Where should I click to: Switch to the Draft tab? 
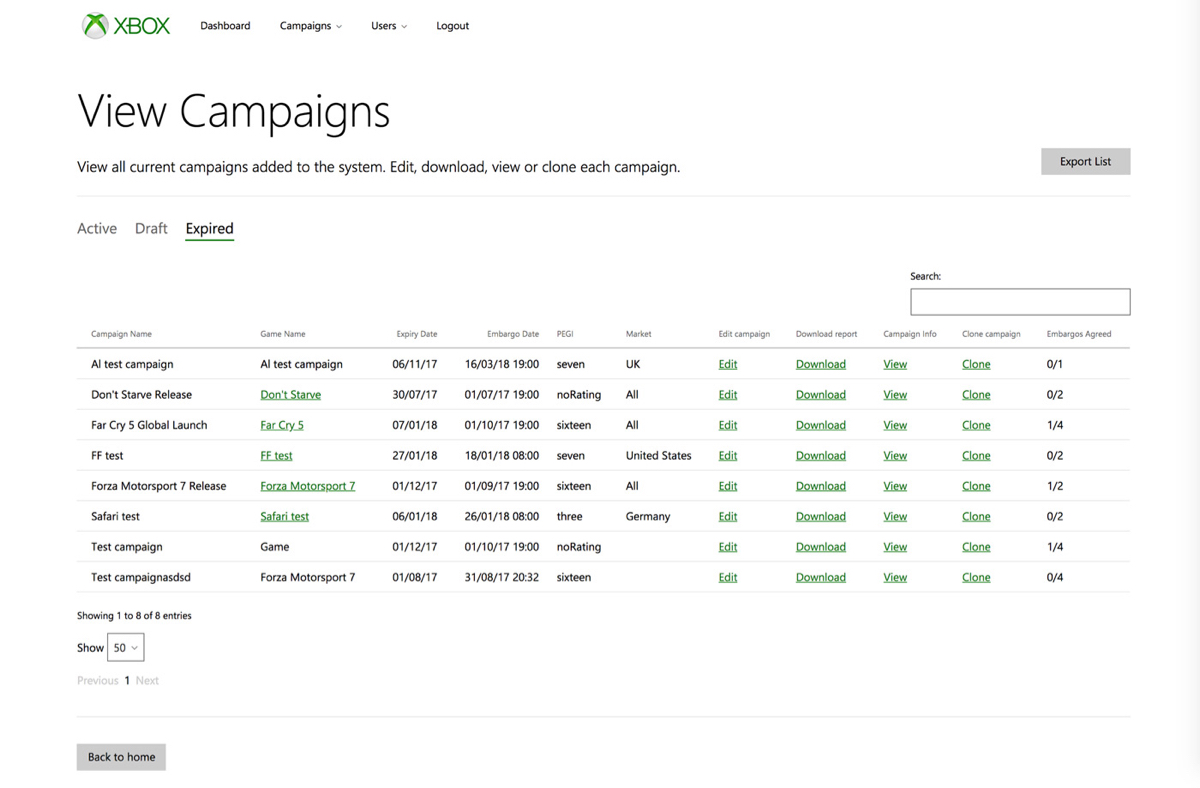click(151, 228)
